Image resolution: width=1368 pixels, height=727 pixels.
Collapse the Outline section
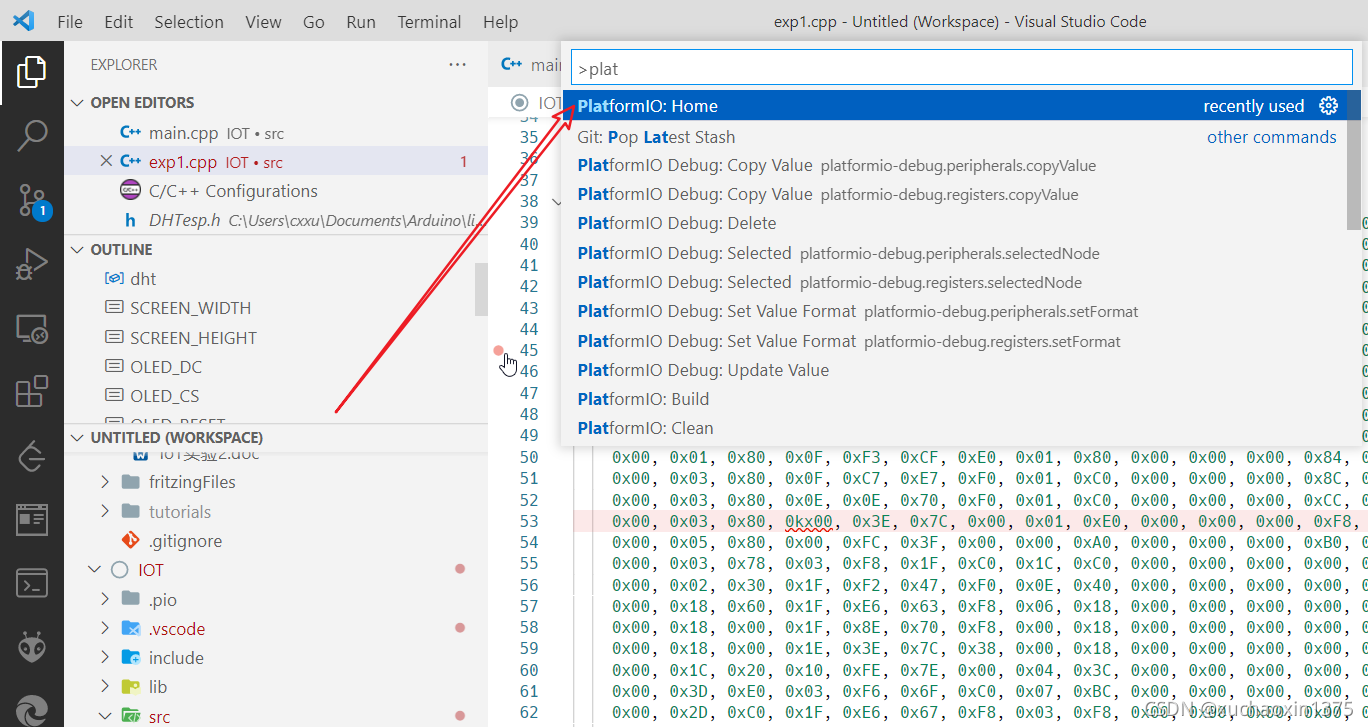pos(78,250)
